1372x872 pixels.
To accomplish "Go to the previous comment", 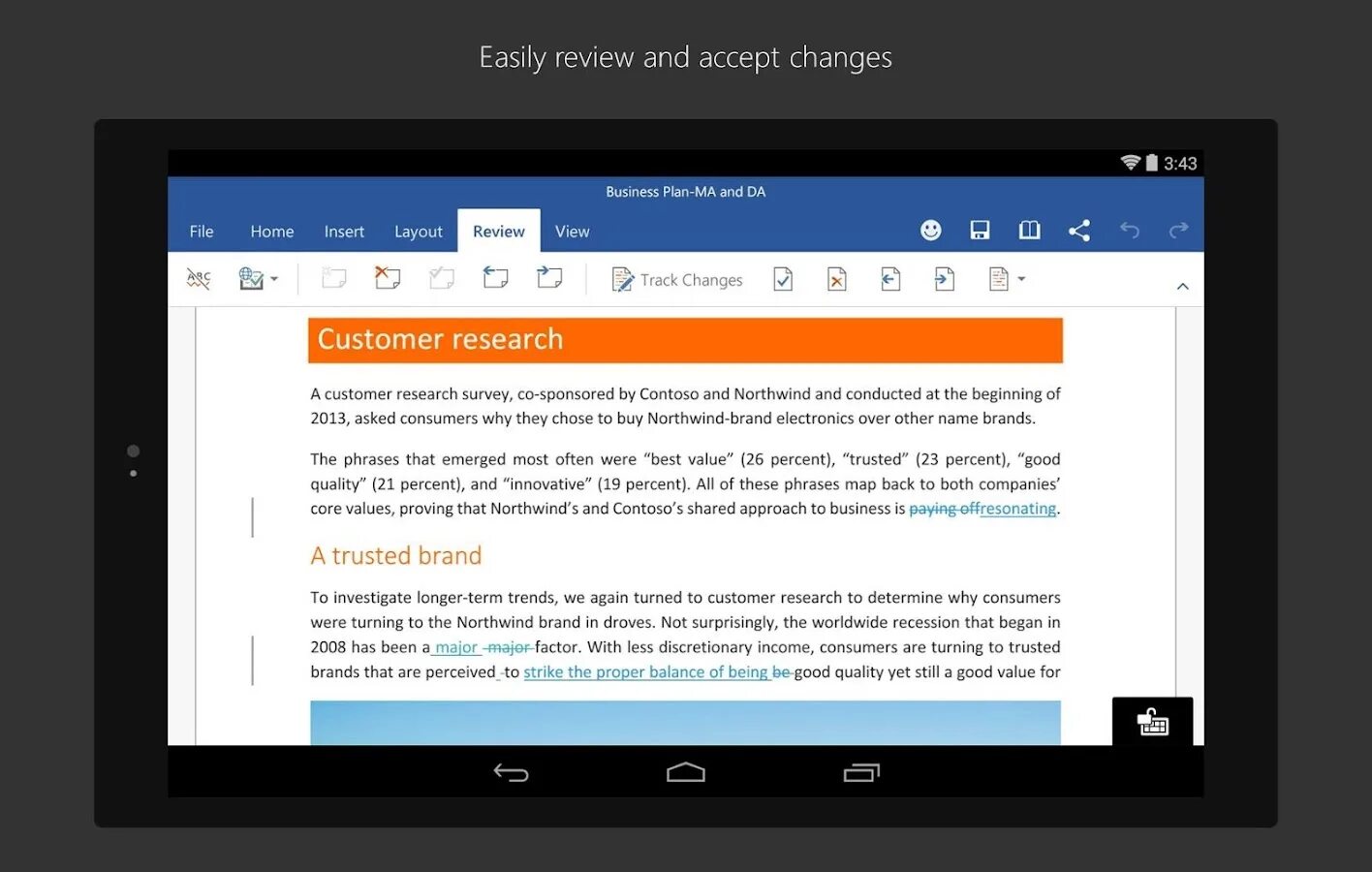I will [x=495, y=278].
